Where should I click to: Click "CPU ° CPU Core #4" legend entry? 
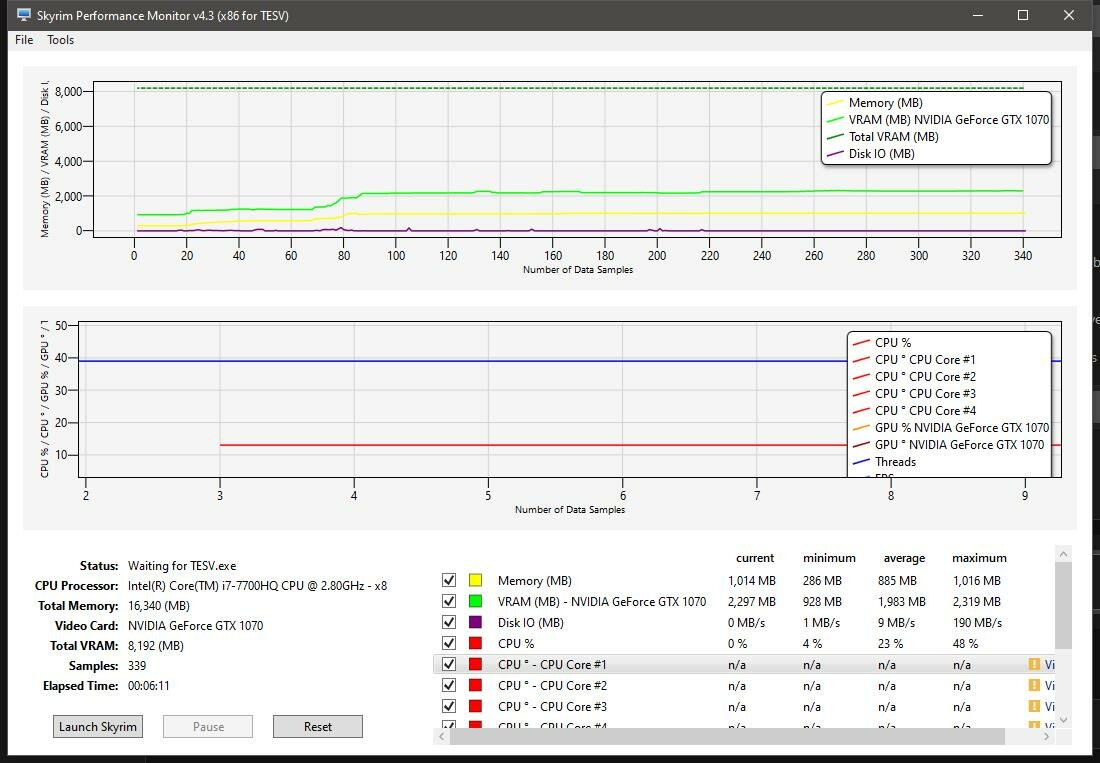[x=925, y=410]
